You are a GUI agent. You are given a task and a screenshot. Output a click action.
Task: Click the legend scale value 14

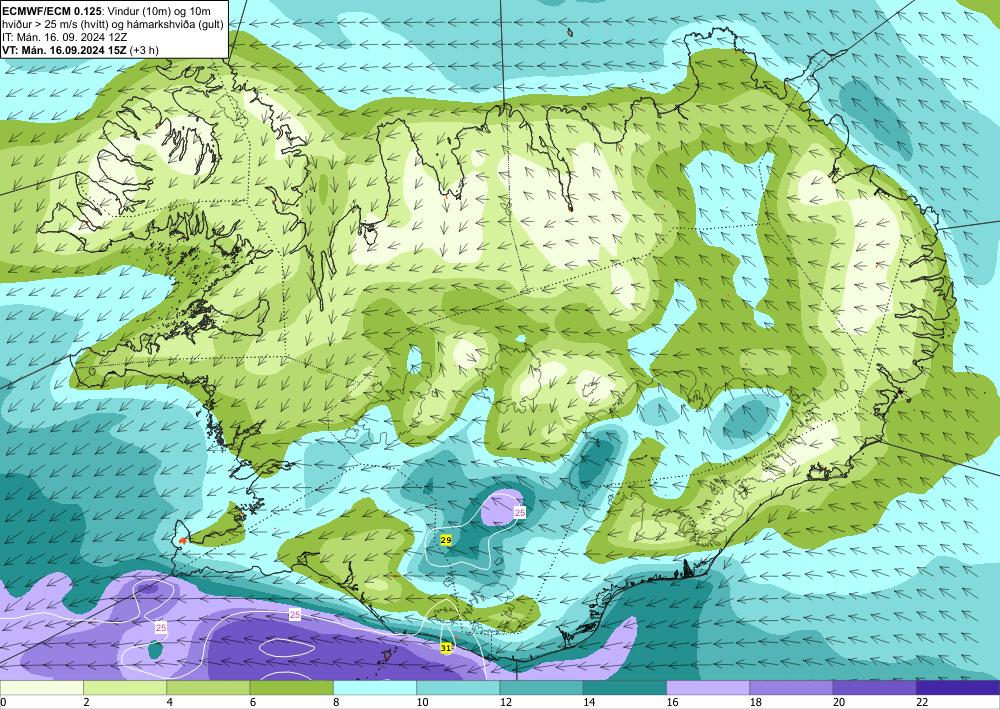pos(589,702)
